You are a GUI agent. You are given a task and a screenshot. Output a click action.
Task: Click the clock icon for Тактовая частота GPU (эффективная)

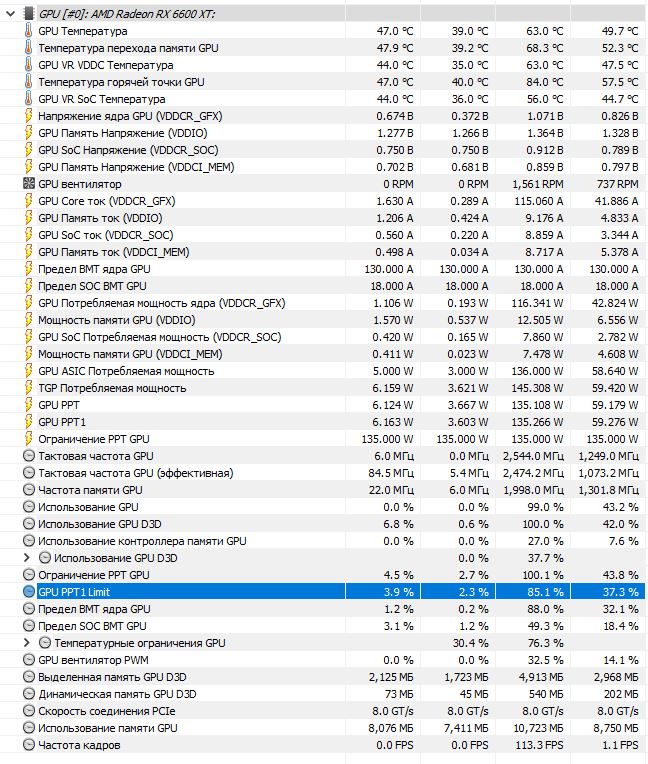click(29, 473)
